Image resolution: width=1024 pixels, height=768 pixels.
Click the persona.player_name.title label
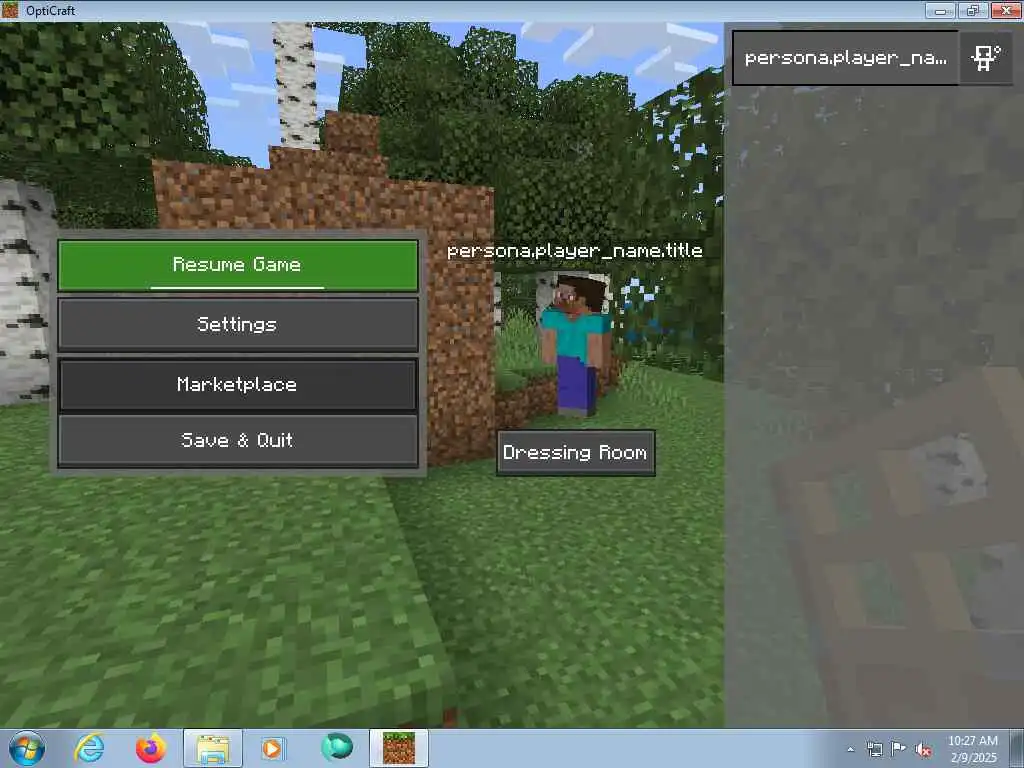[x=575, y=251]
